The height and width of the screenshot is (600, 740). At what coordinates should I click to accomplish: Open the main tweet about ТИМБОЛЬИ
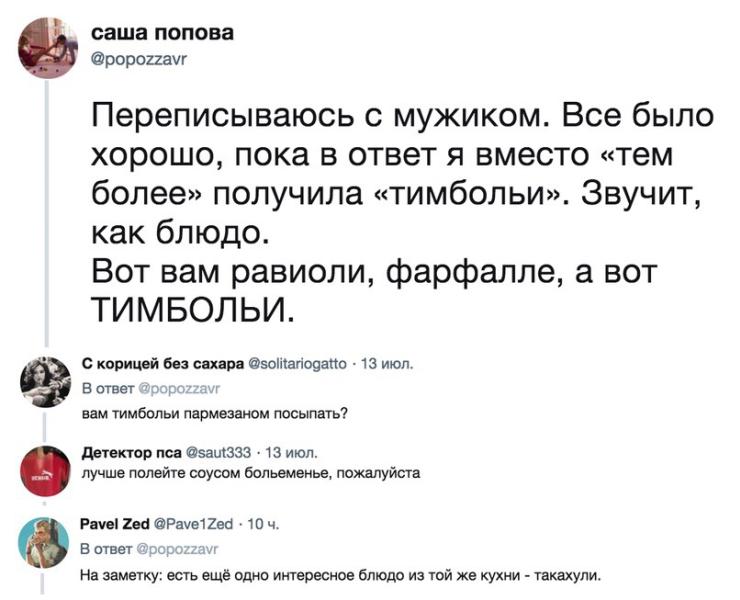(400, 212)
